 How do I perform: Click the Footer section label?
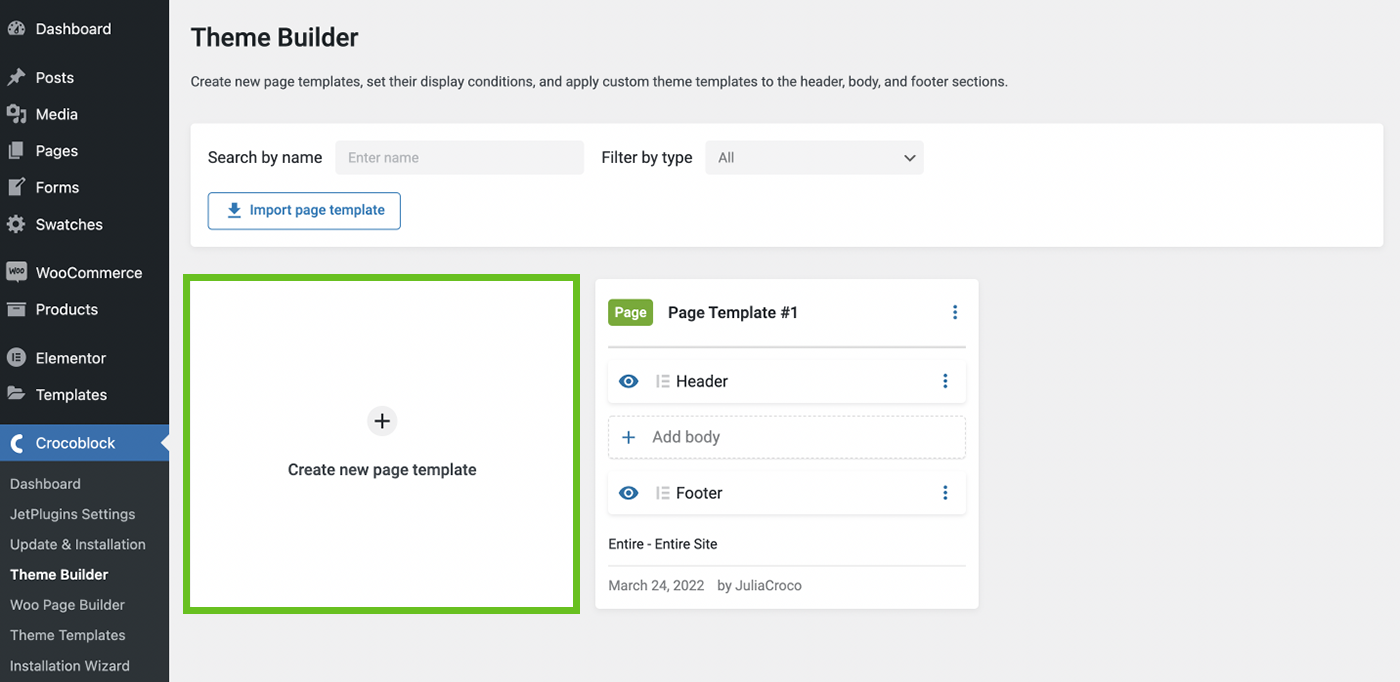699,493
